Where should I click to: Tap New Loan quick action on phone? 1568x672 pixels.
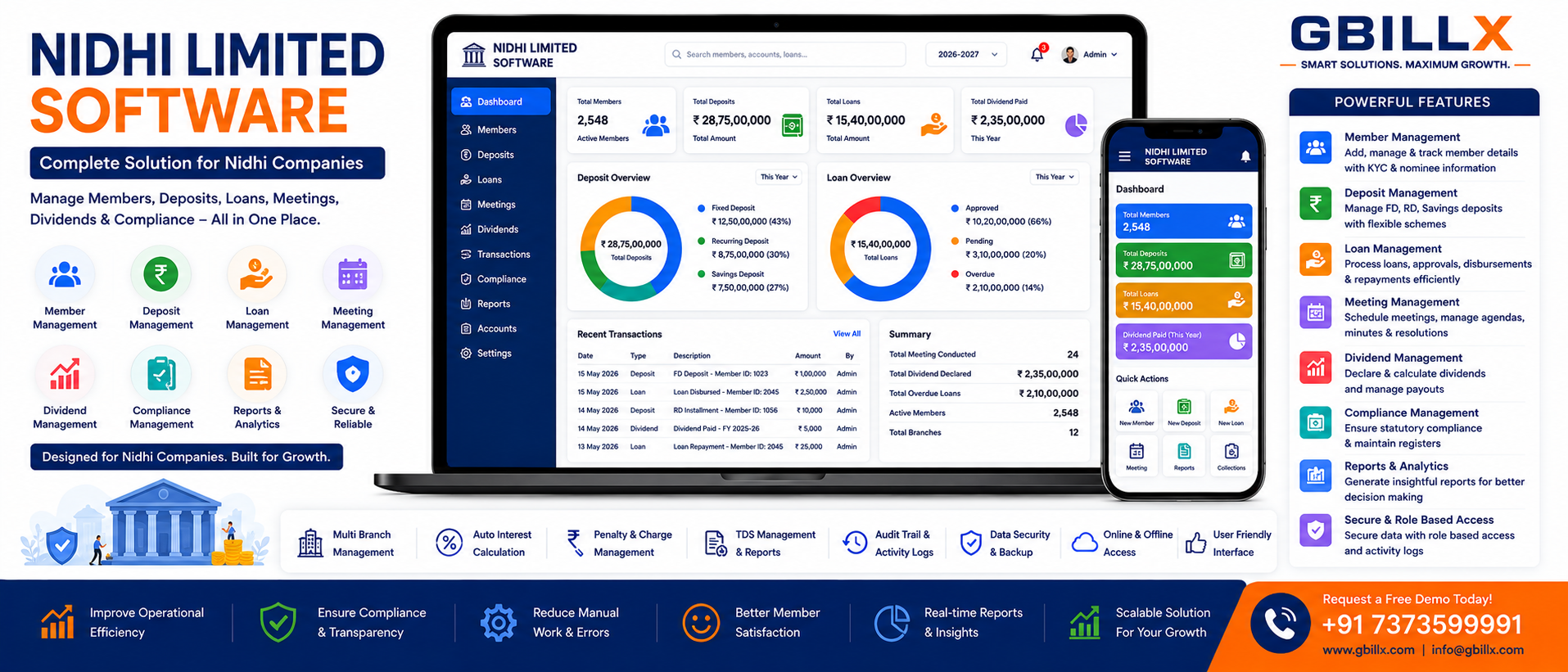pyautogui.click(x=1231, y=412)
